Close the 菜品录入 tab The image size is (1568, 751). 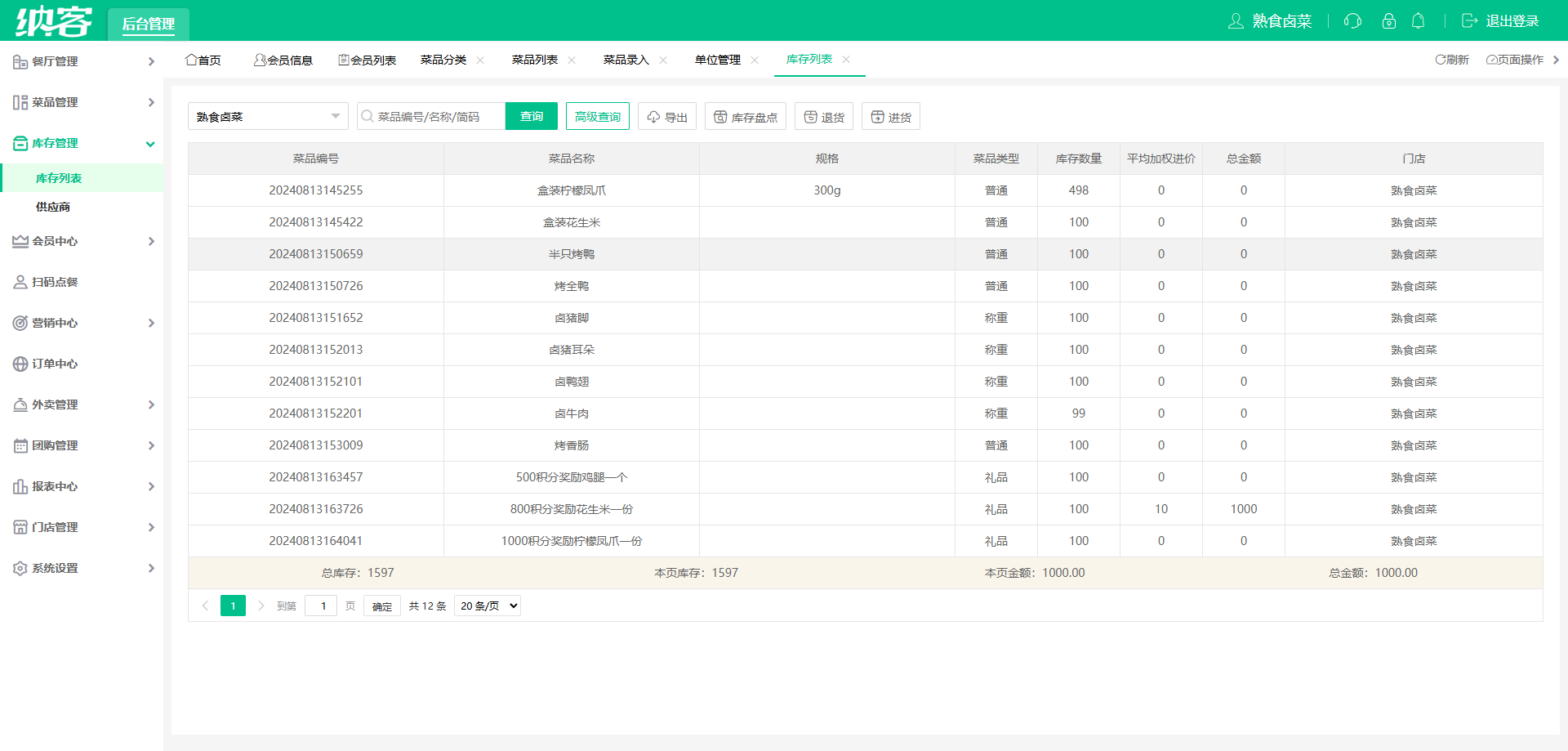tap(663, 60)
